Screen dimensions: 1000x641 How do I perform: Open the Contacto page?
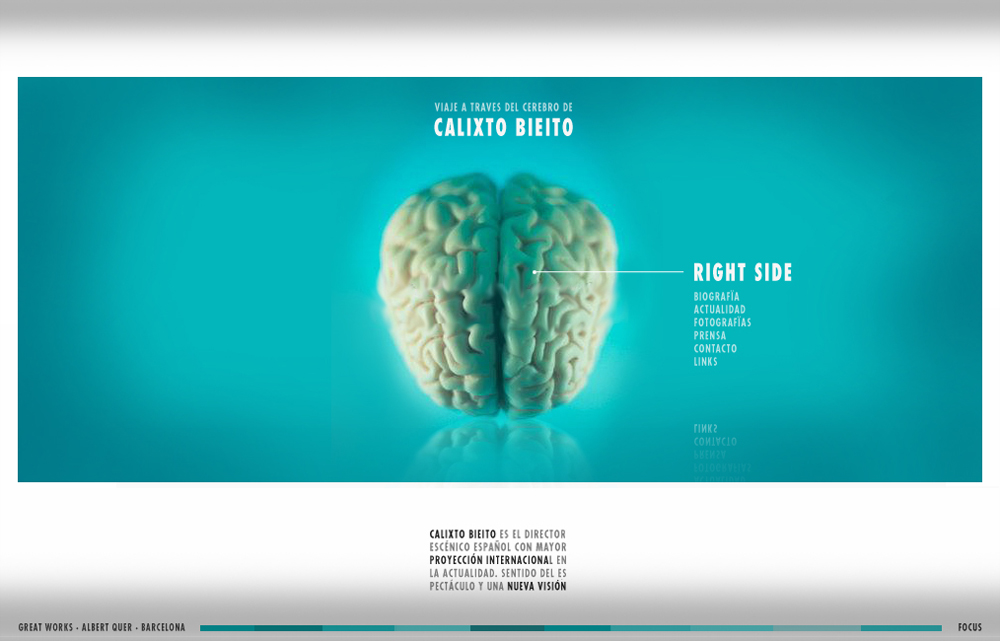pos(715,349)
